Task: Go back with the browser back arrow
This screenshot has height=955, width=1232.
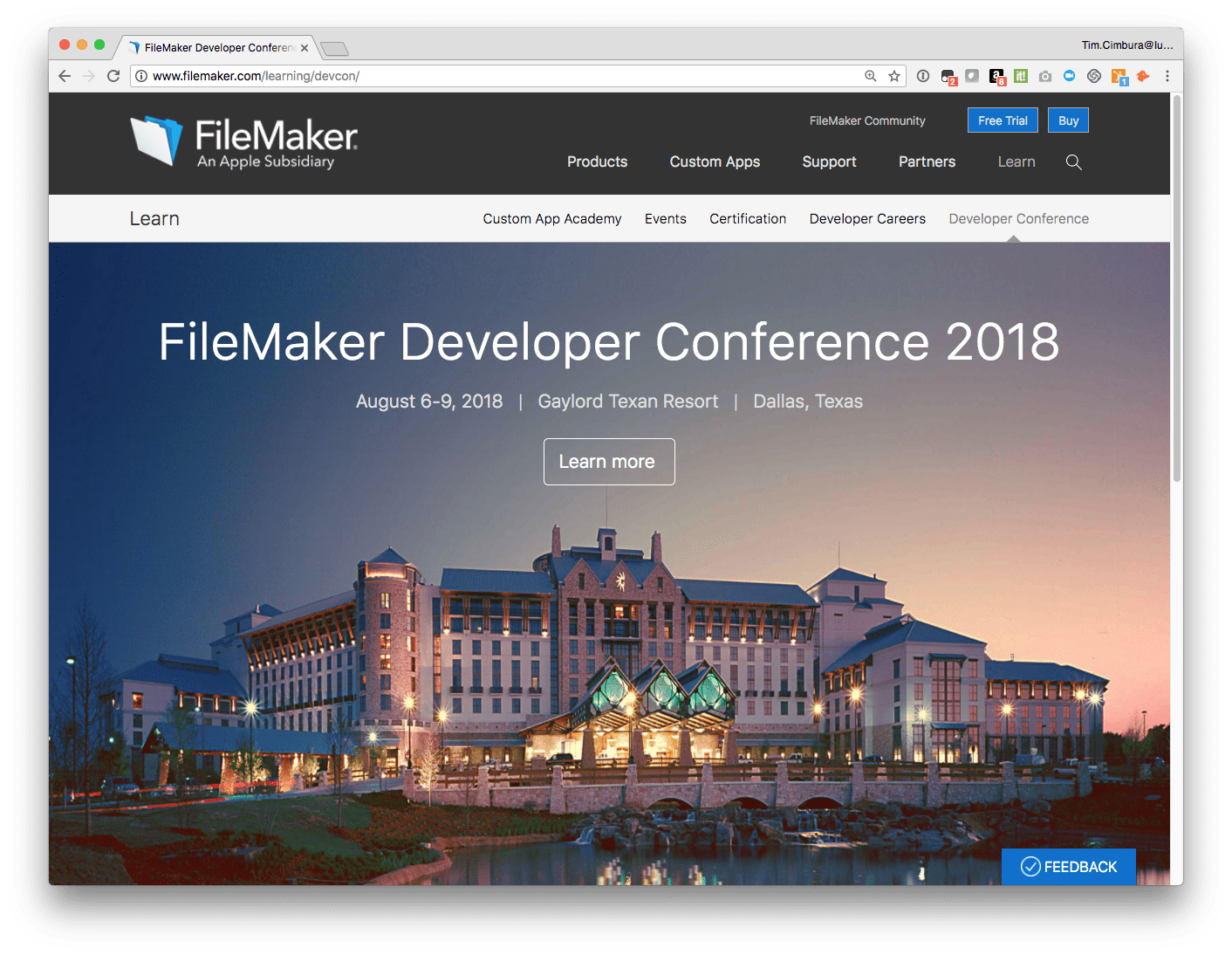Action: [65, 76]
